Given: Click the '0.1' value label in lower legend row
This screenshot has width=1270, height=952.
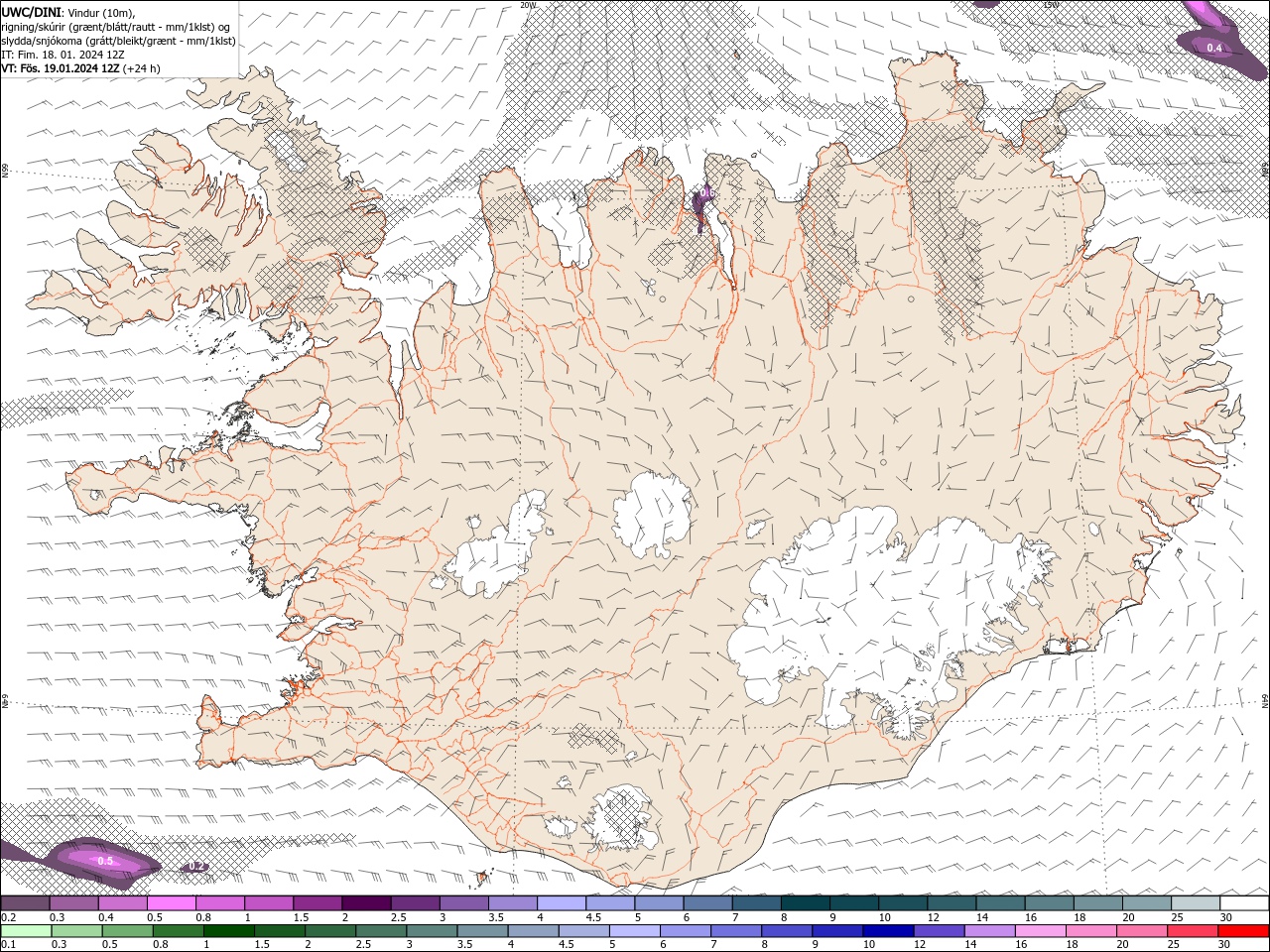Looking at the screenshot, I should (x=9, y=945).
